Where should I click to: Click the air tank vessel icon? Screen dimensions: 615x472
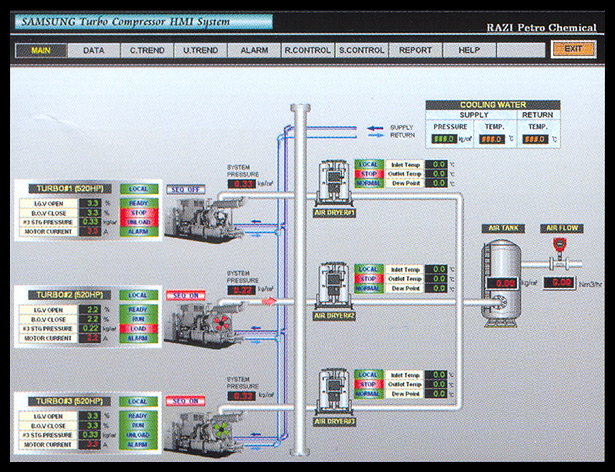tap(501, 283)
